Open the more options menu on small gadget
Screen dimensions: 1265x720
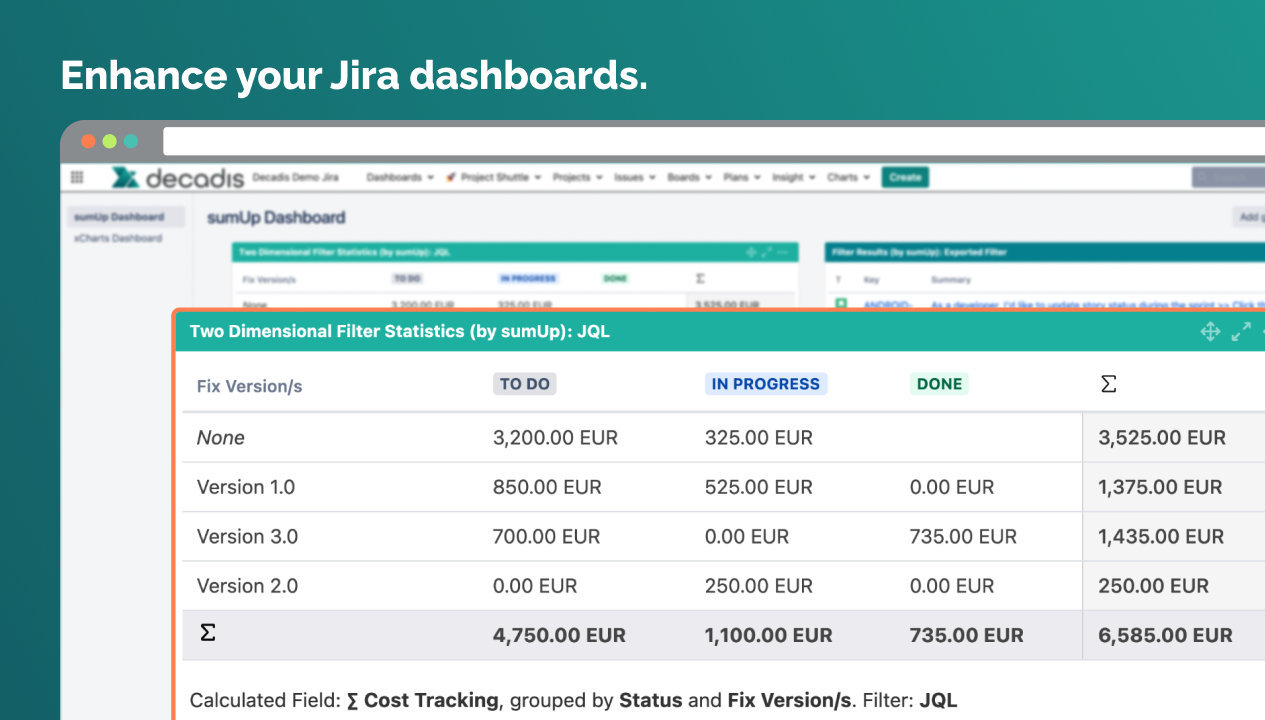pyautogui.click(x=783, y=252)
